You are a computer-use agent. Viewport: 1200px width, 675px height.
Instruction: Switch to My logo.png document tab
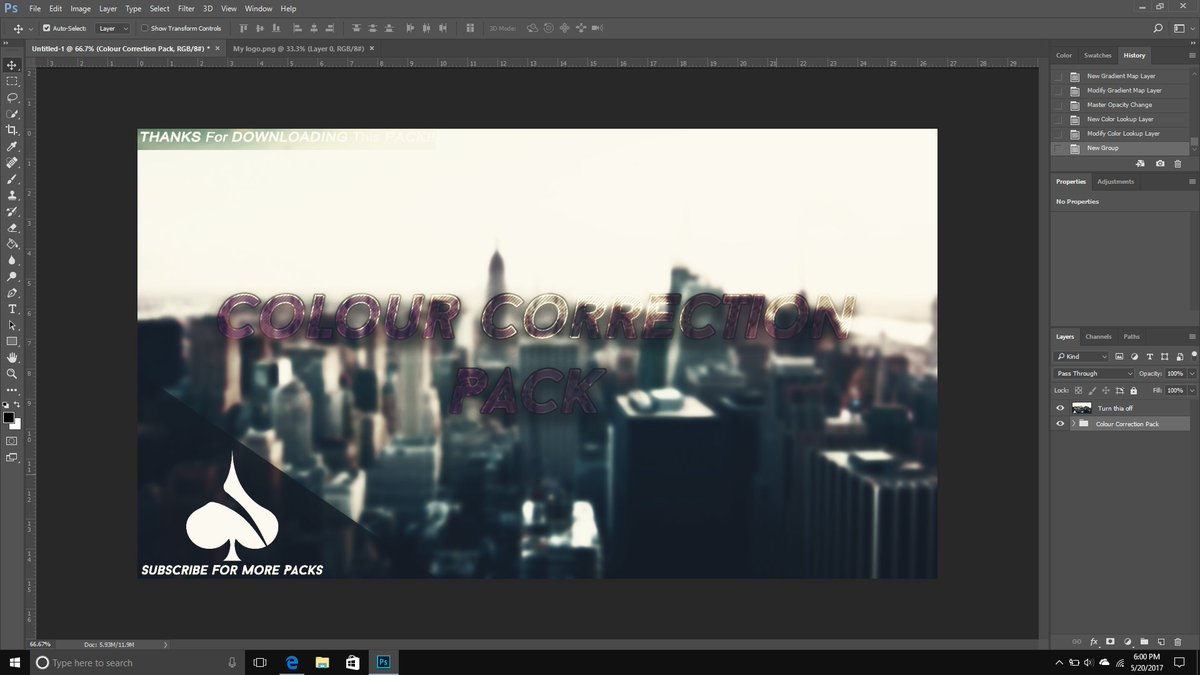coord(298,47)
